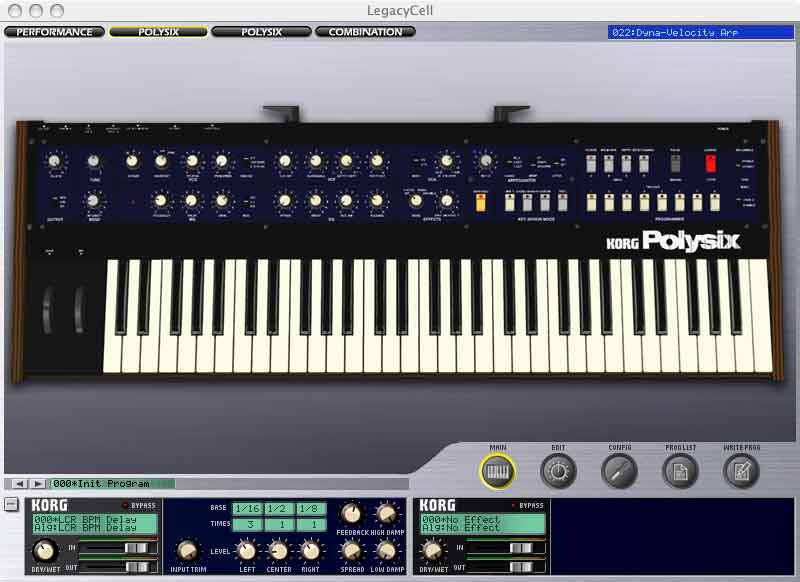Open the 000*LCR BPM Delay effect program
Viewport: 800px width, 582px height.
95,519
